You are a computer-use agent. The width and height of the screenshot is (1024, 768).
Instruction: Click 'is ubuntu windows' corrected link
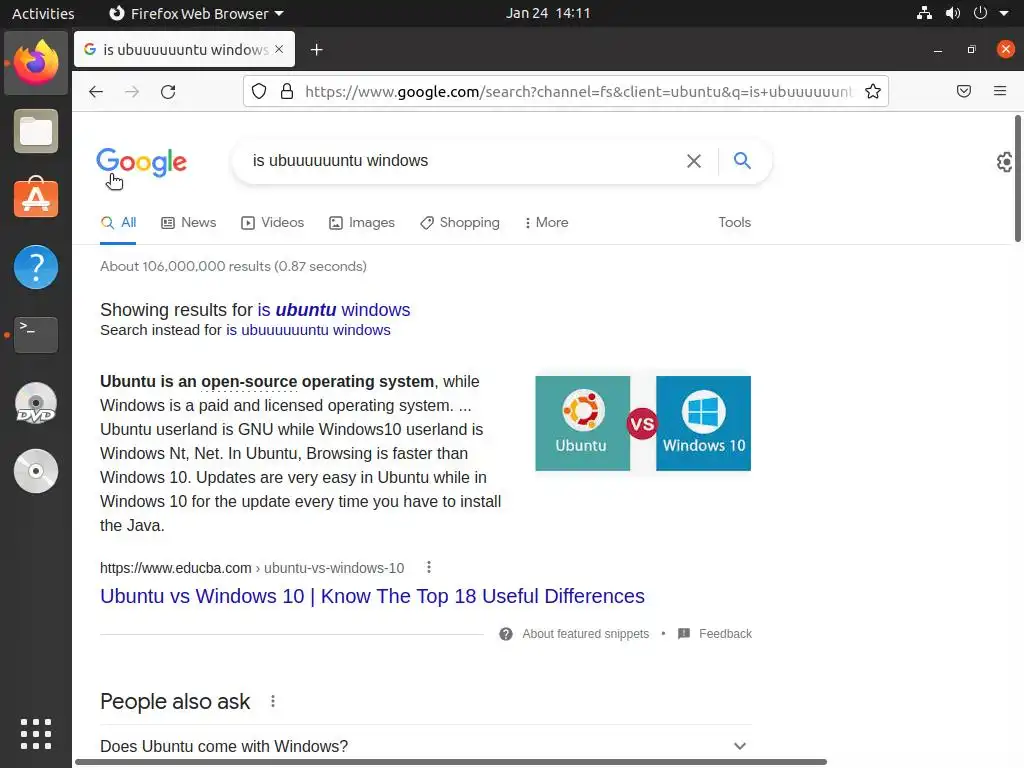point(334,310)
